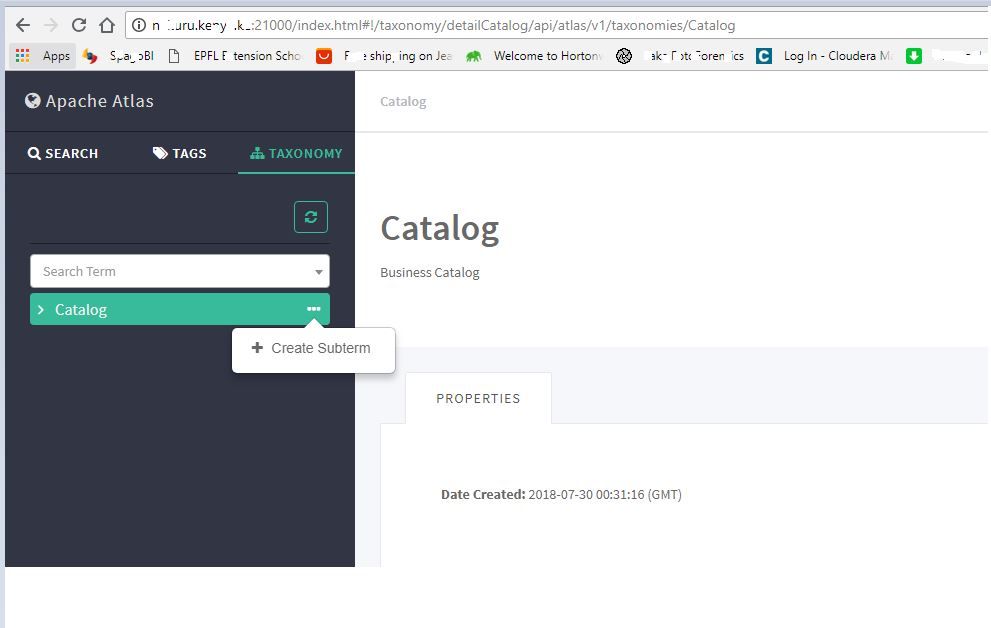This screenshot has width=991, height=628.
Task: Click the green download arrow bookmark icon
Action: point(913,56)
